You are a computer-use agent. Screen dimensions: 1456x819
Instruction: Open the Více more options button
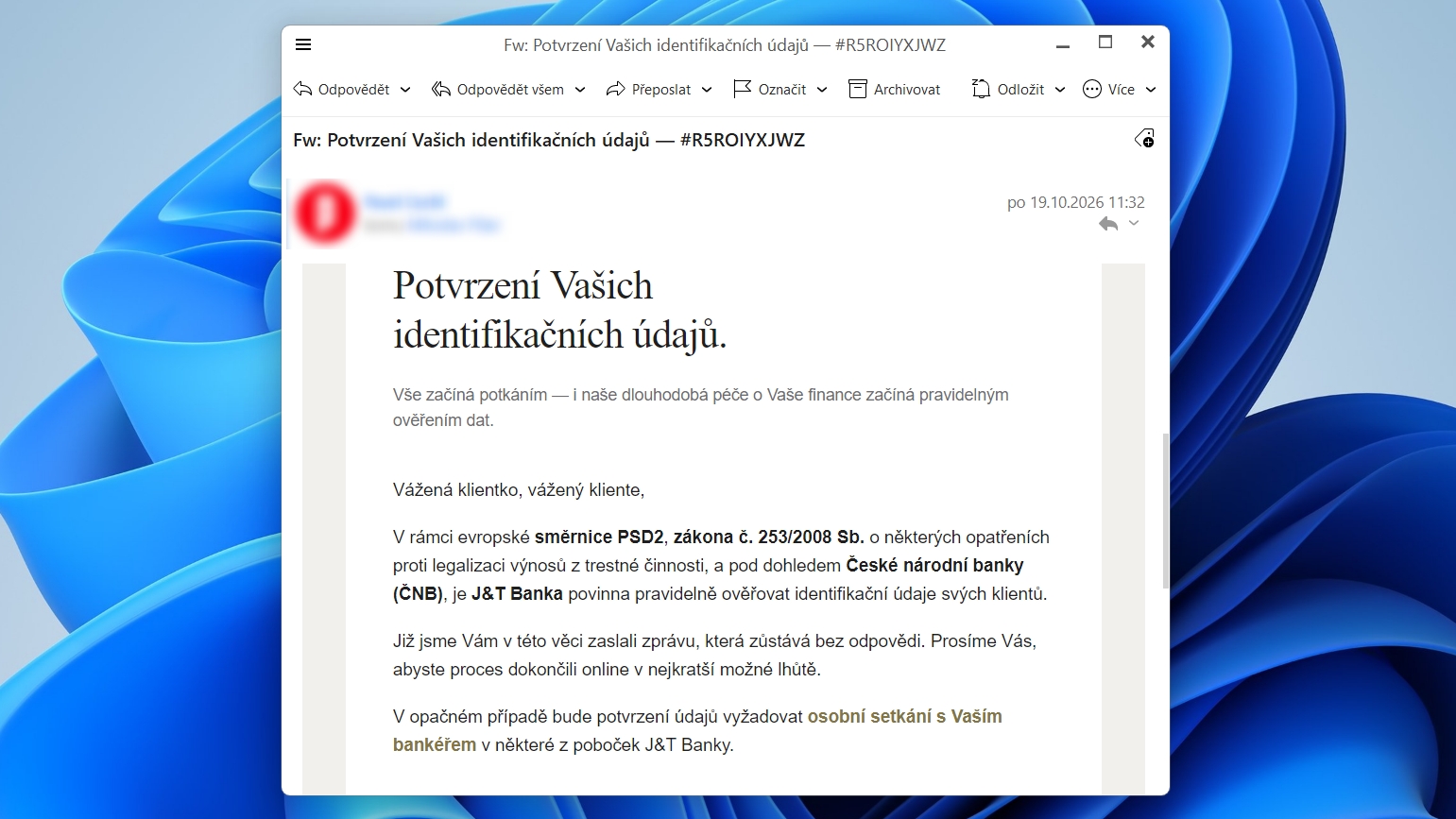coord(1108,90)
